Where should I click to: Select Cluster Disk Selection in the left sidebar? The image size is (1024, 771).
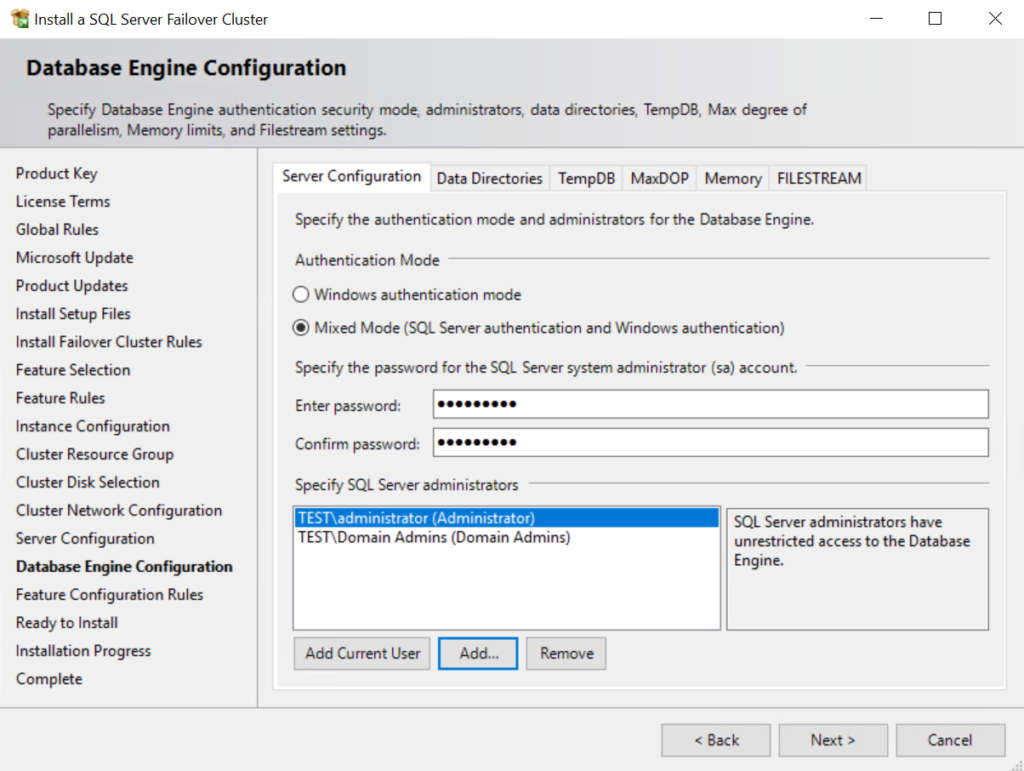tap(87, 482)
